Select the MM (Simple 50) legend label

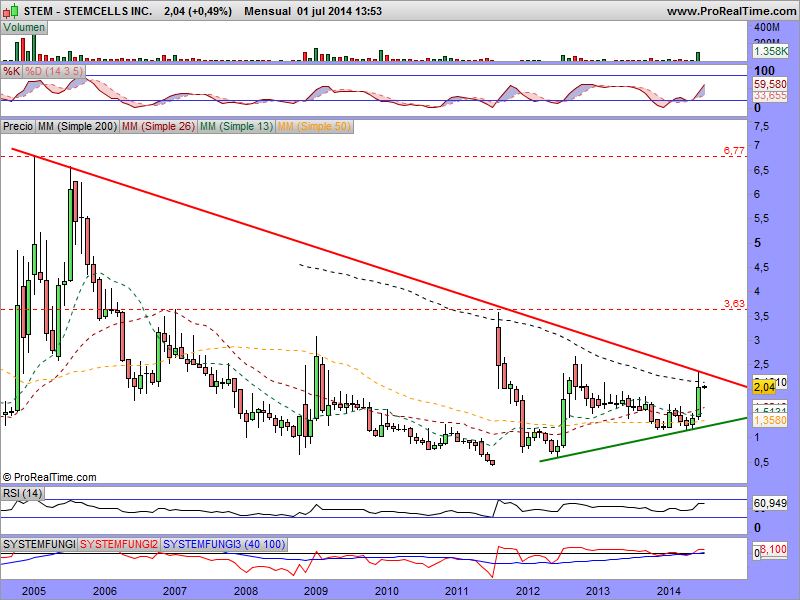pyautogui.click(x=314, y=126)
